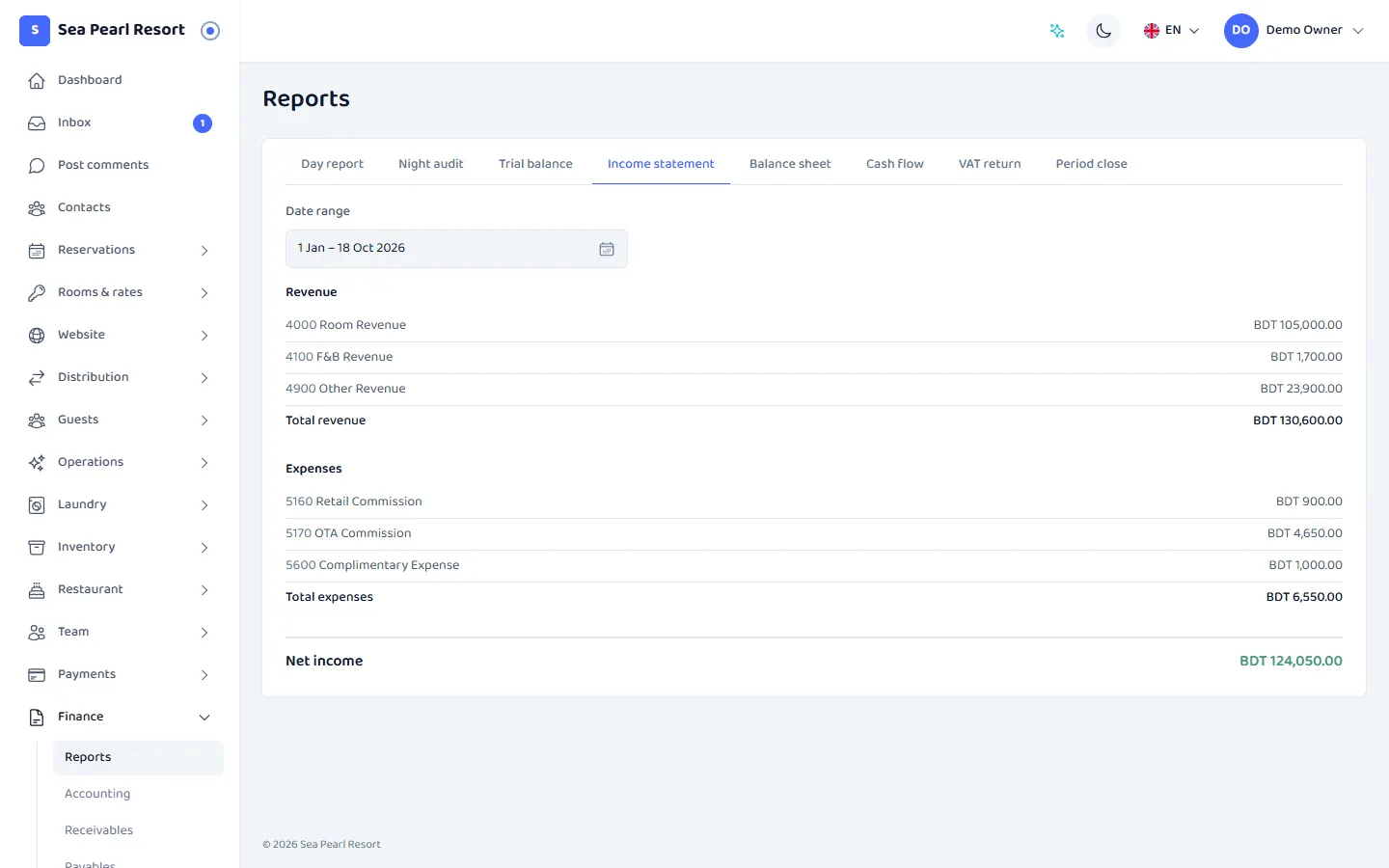Collapse the Finance submenu chevron
The image size is (1389, 868).
(204, 718)
